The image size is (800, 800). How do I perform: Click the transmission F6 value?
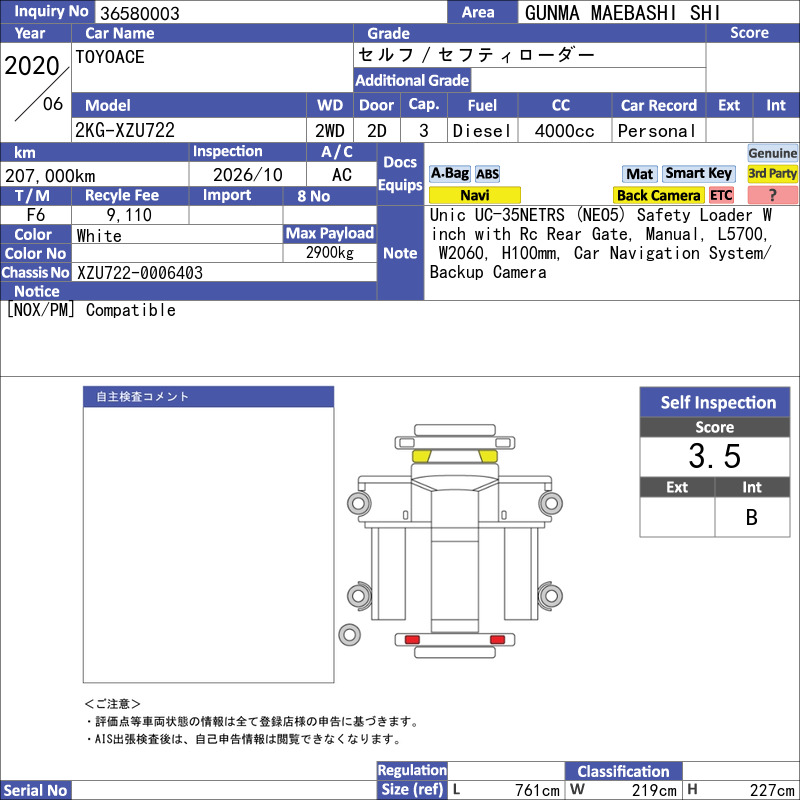click(x=36, y=215)
